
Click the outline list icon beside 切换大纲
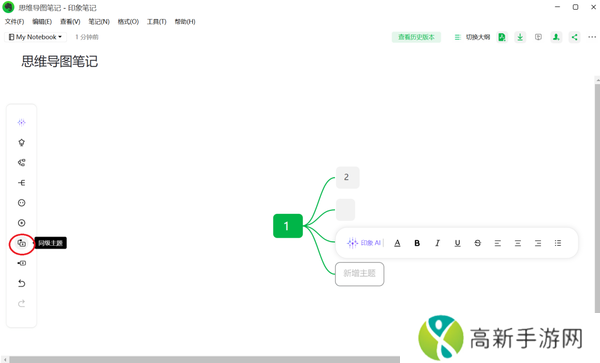pyautogui.click(x=457, y=37)
